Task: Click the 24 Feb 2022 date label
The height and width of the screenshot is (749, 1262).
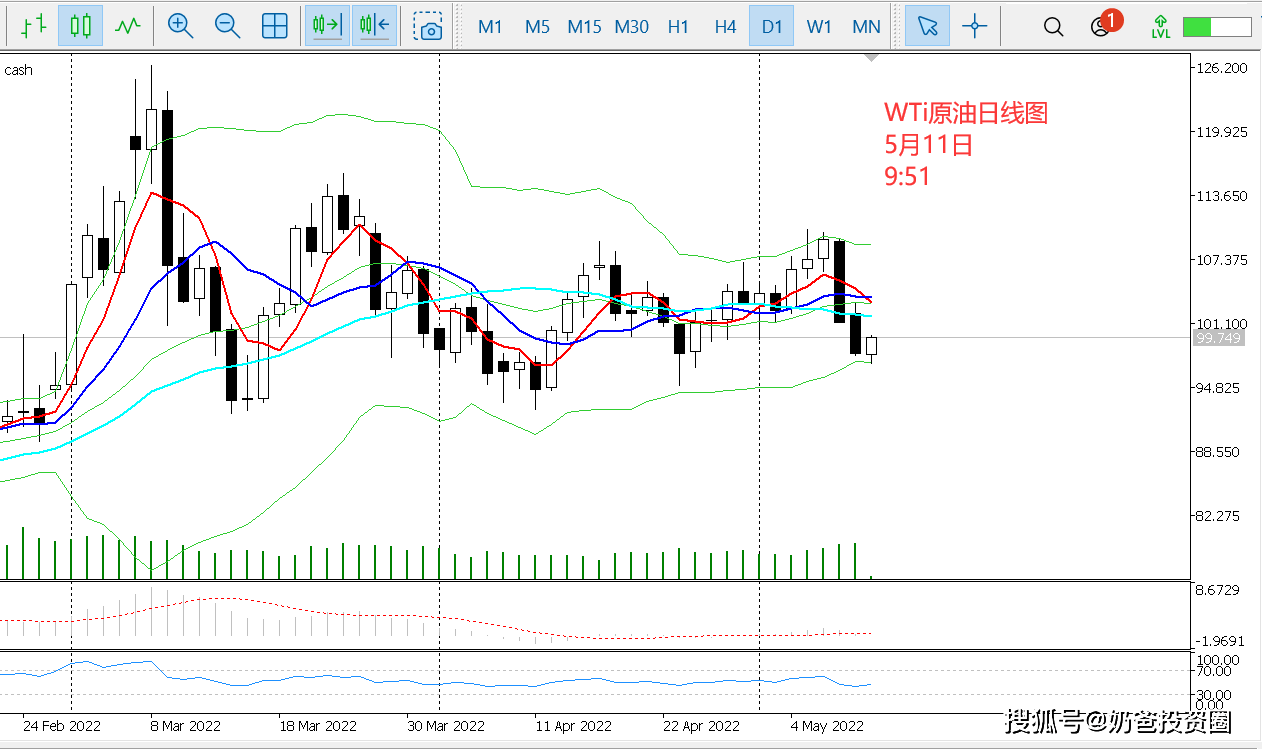Action: [62, 726]
